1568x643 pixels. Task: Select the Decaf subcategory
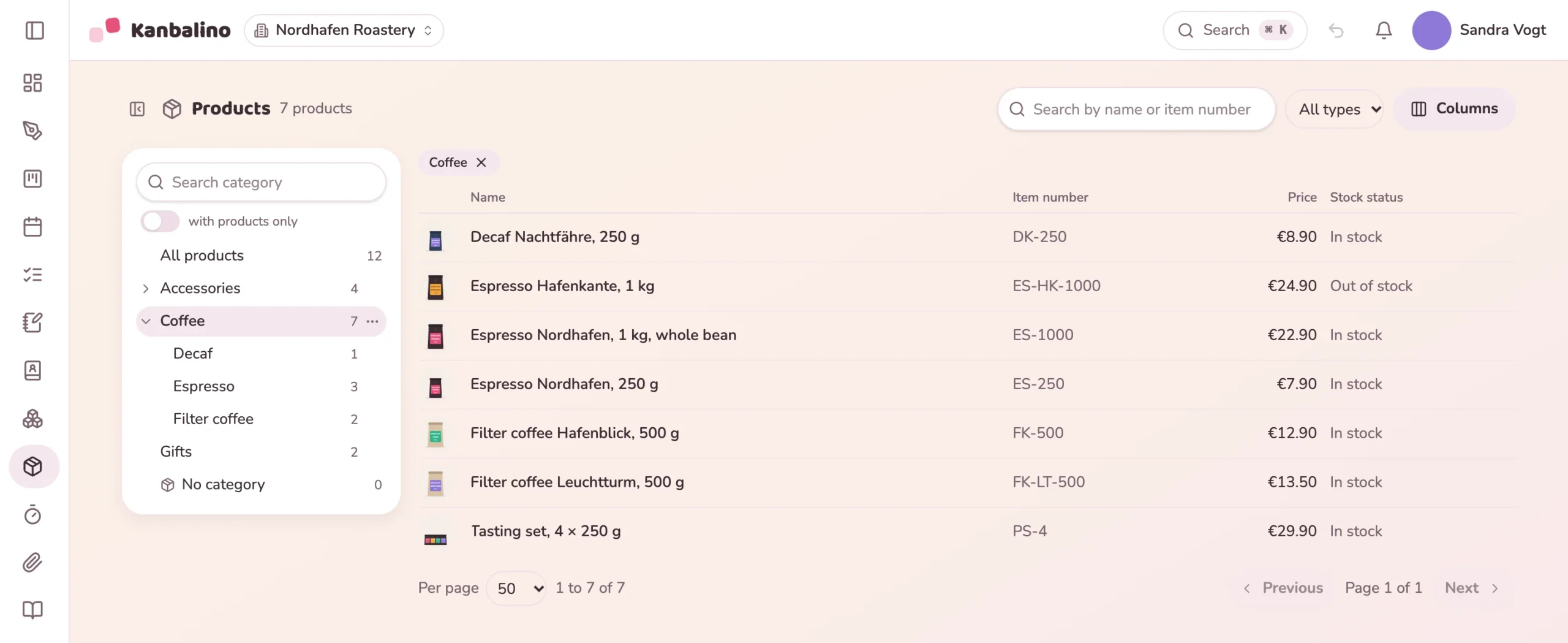click(x=262, y=354)
